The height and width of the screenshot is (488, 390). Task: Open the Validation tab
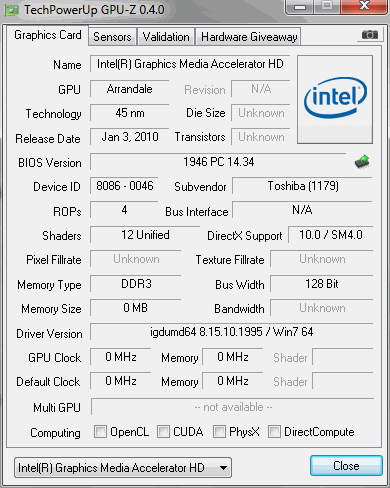[166, 37]
